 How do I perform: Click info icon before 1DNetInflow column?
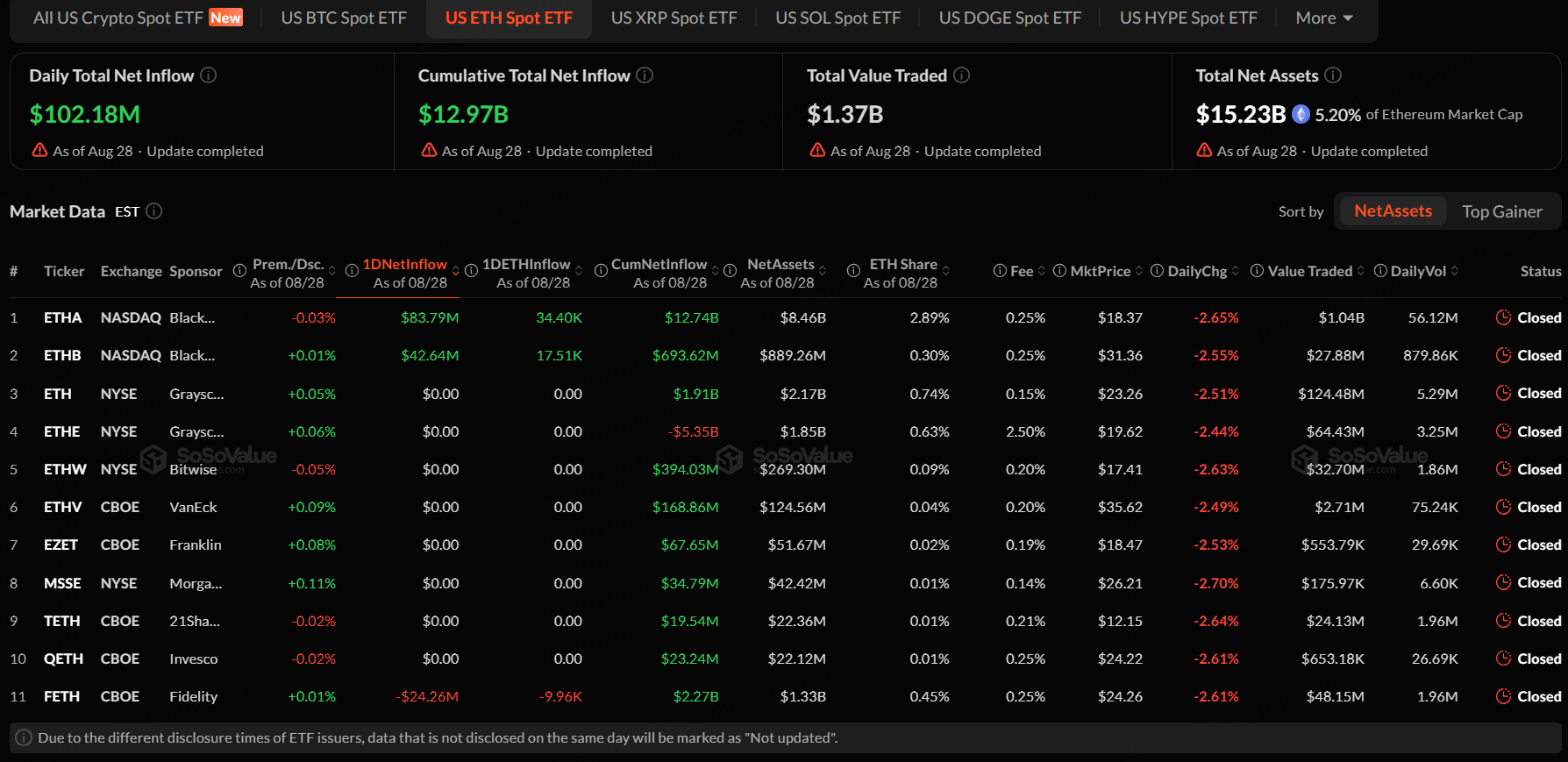(x=352, y=271)
